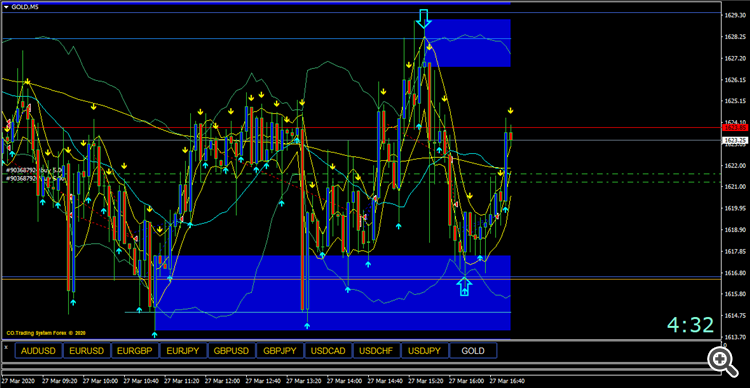Open USDJPY symbol button

425,351
